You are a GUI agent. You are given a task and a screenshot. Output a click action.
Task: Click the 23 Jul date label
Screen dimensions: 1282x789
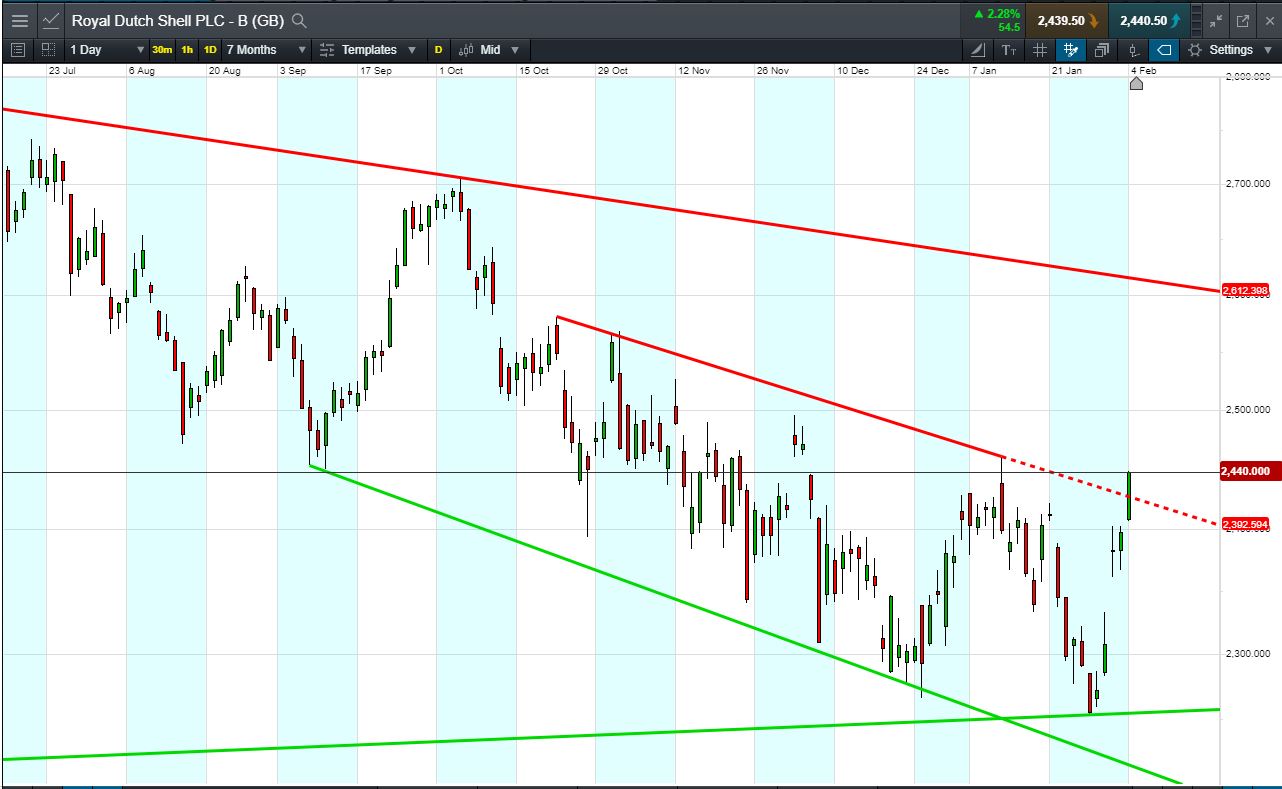point(62,71)
